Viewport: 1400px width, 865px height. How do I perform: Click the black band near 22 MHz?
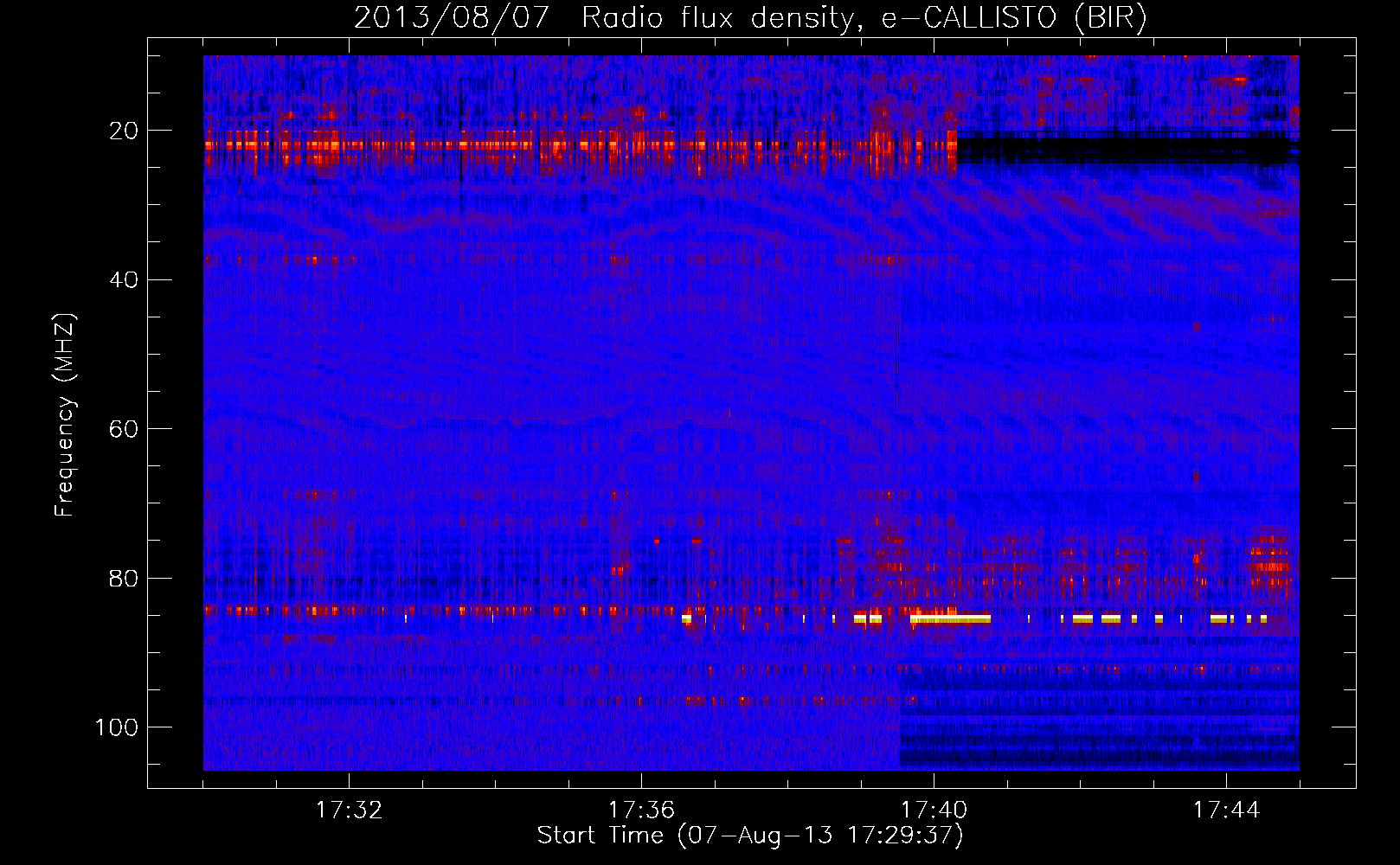tap(1127, 149)
